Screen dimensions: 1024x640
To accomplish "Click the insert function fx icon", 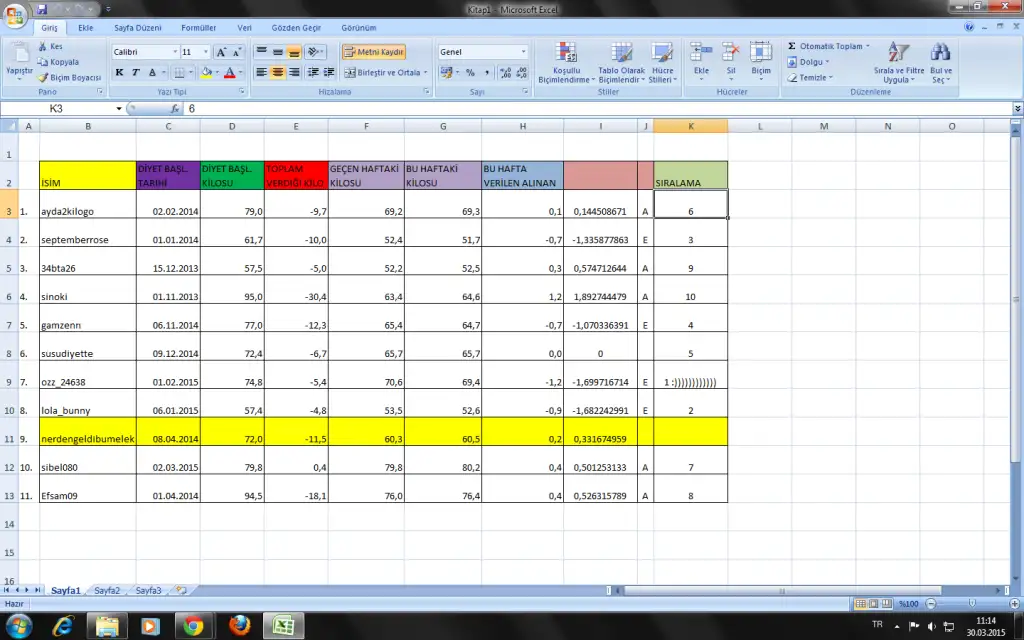I will point(175,108).
